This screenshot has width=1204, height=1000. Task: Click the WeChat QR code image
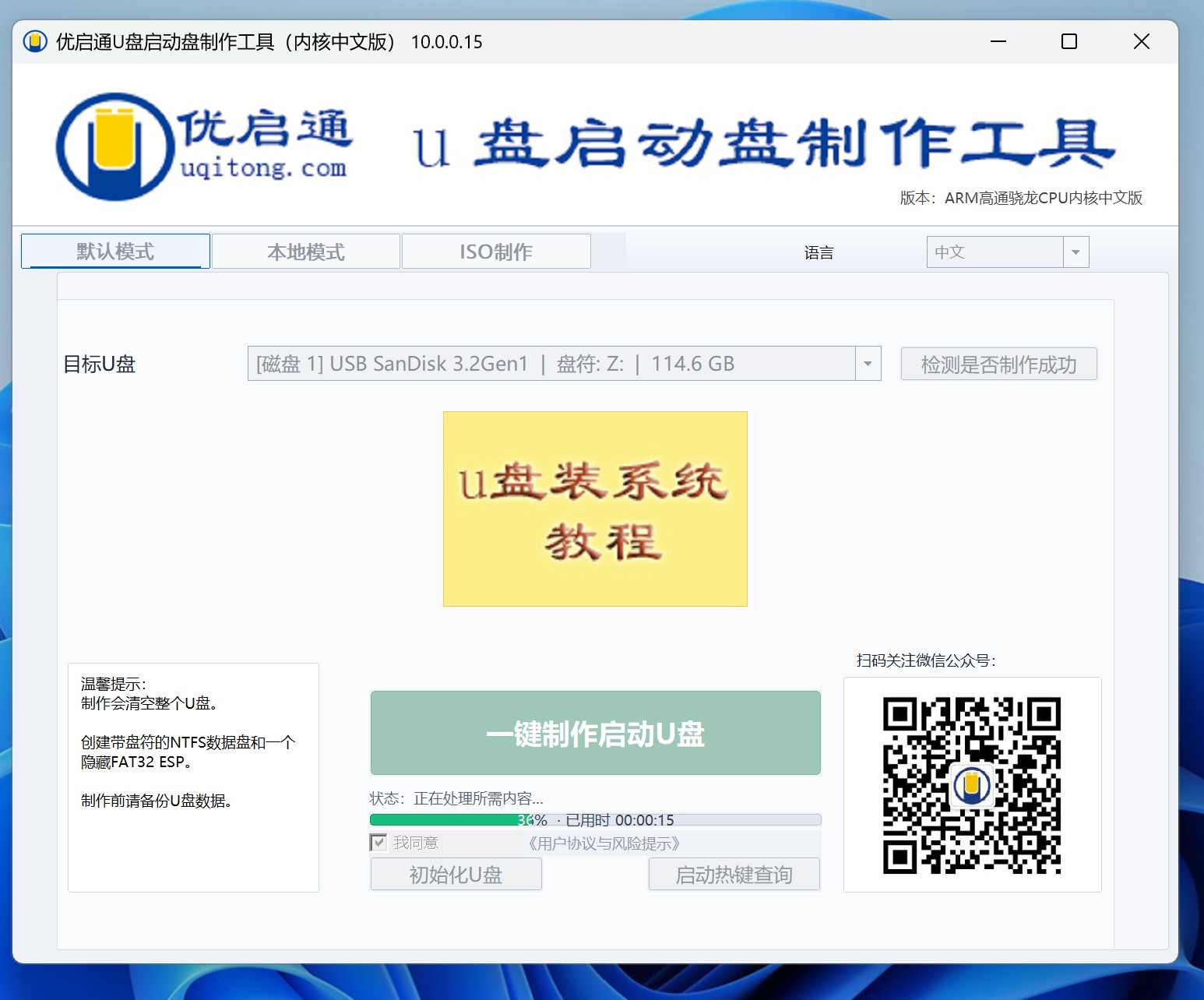972,785
